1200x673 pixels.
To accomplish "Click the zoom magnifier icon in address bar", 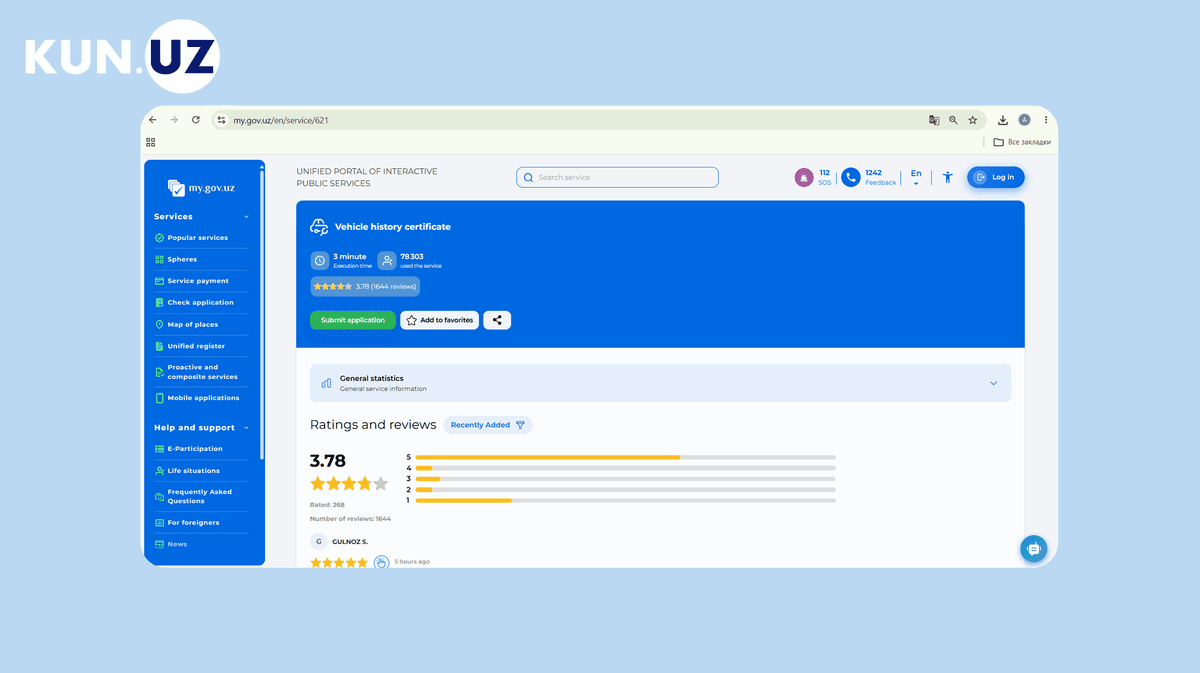I will pyautogui.click(x=953, y=120).
